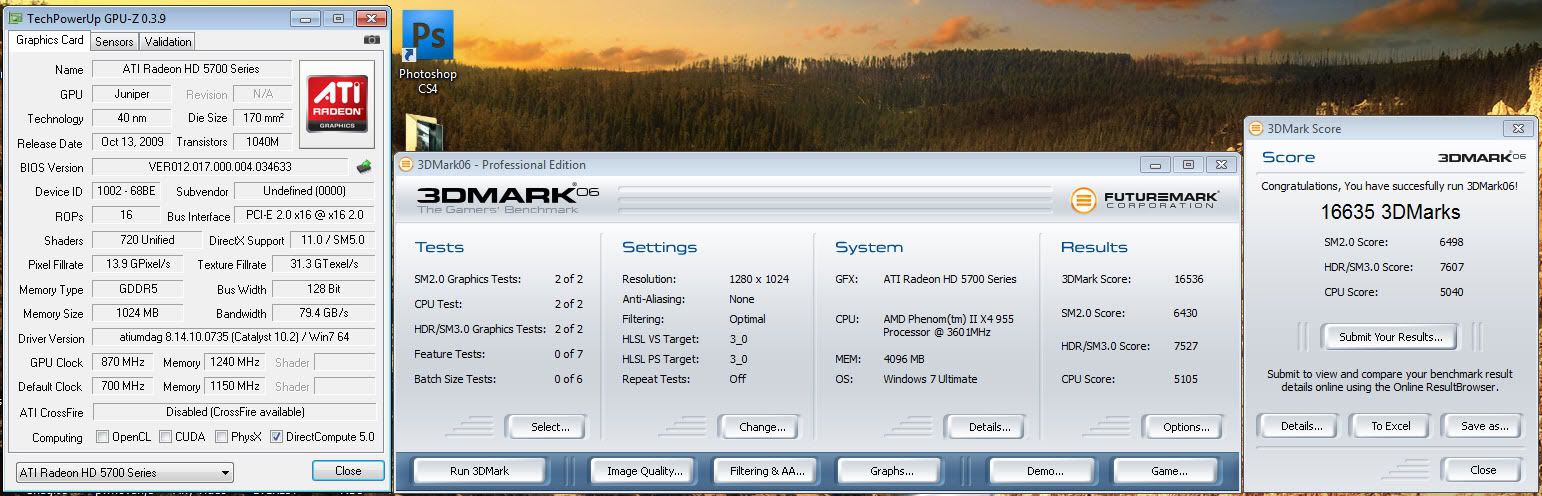Uncheck the DirectCompute 5.0 checkbox
1542x496 pixels.
pos(276,437)
